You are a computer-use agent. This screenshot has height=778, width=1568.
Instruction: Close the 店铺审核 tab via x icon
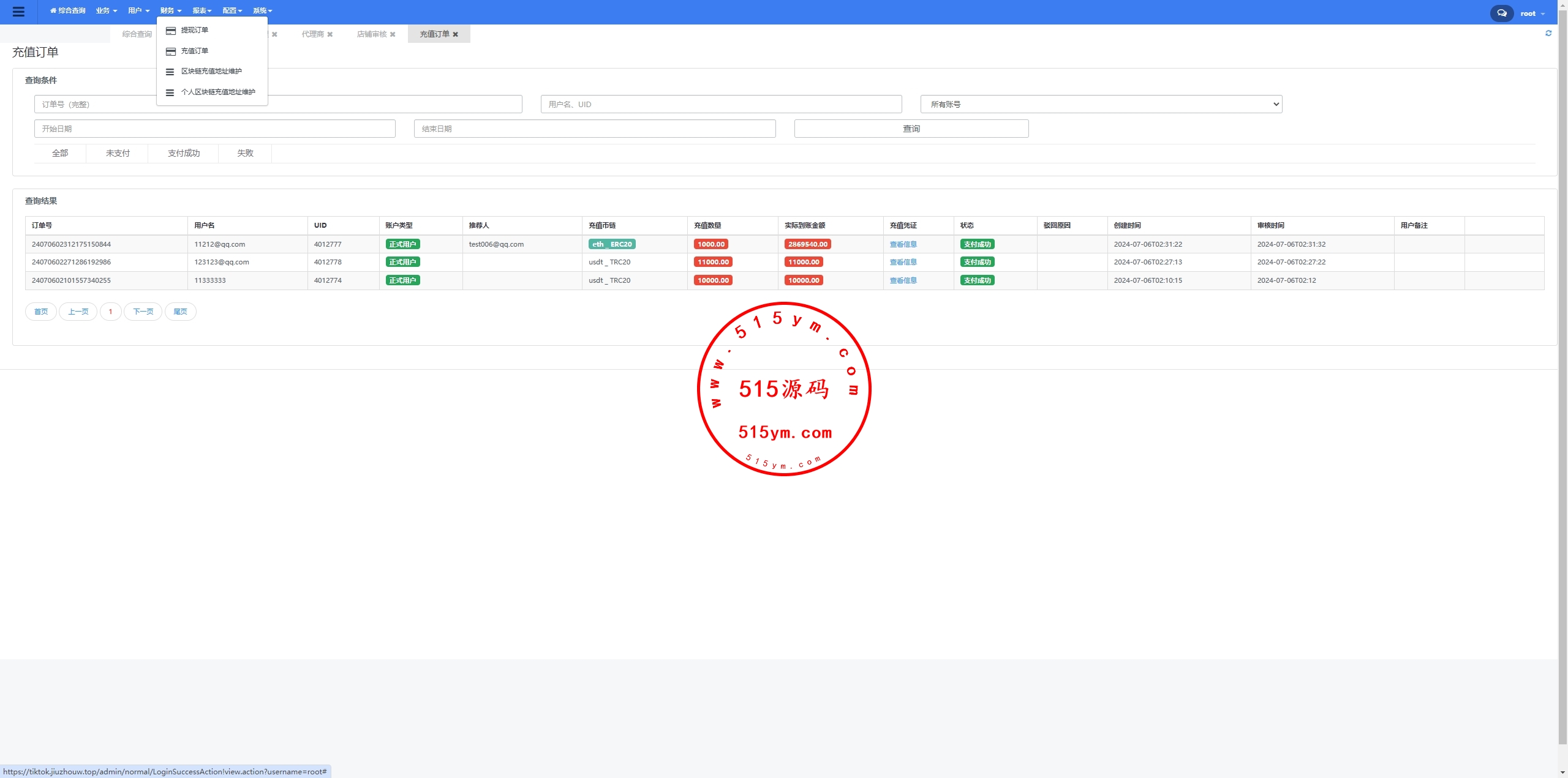393,34
